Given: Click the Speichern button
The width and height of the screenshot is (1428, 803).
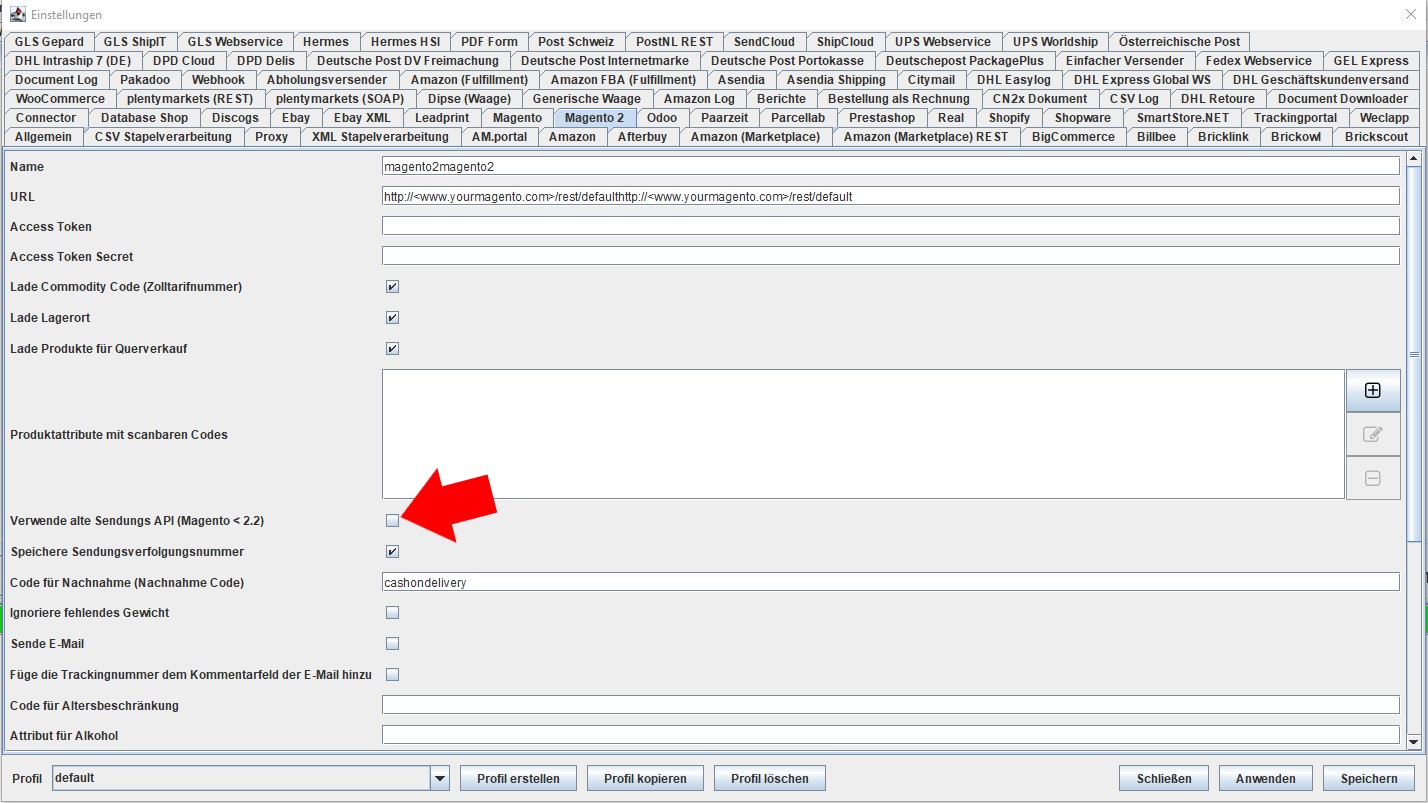Looking at the screenshot, I should (1369, 778).
